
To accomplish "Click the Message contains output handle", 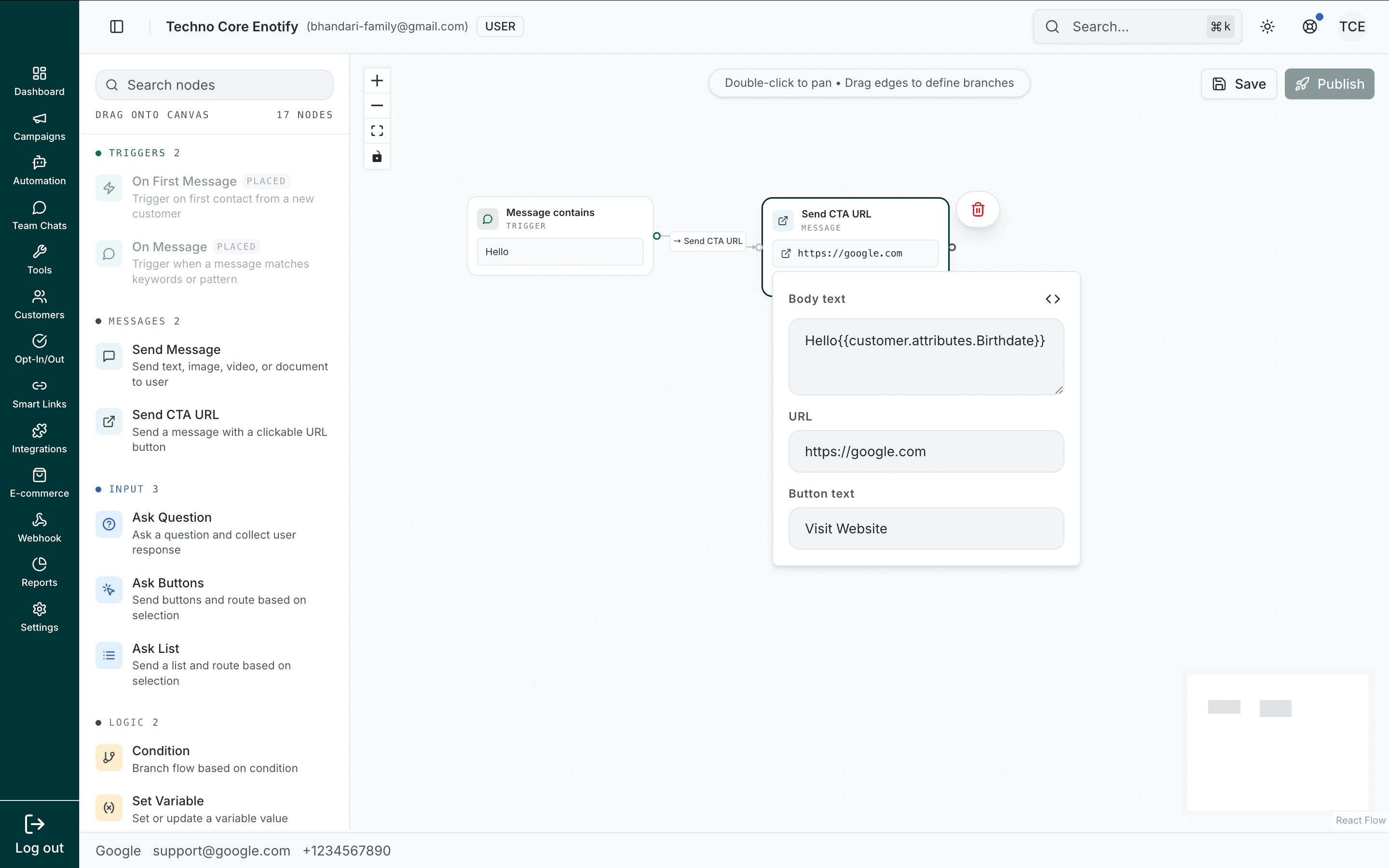I will (x=656, y=236).
